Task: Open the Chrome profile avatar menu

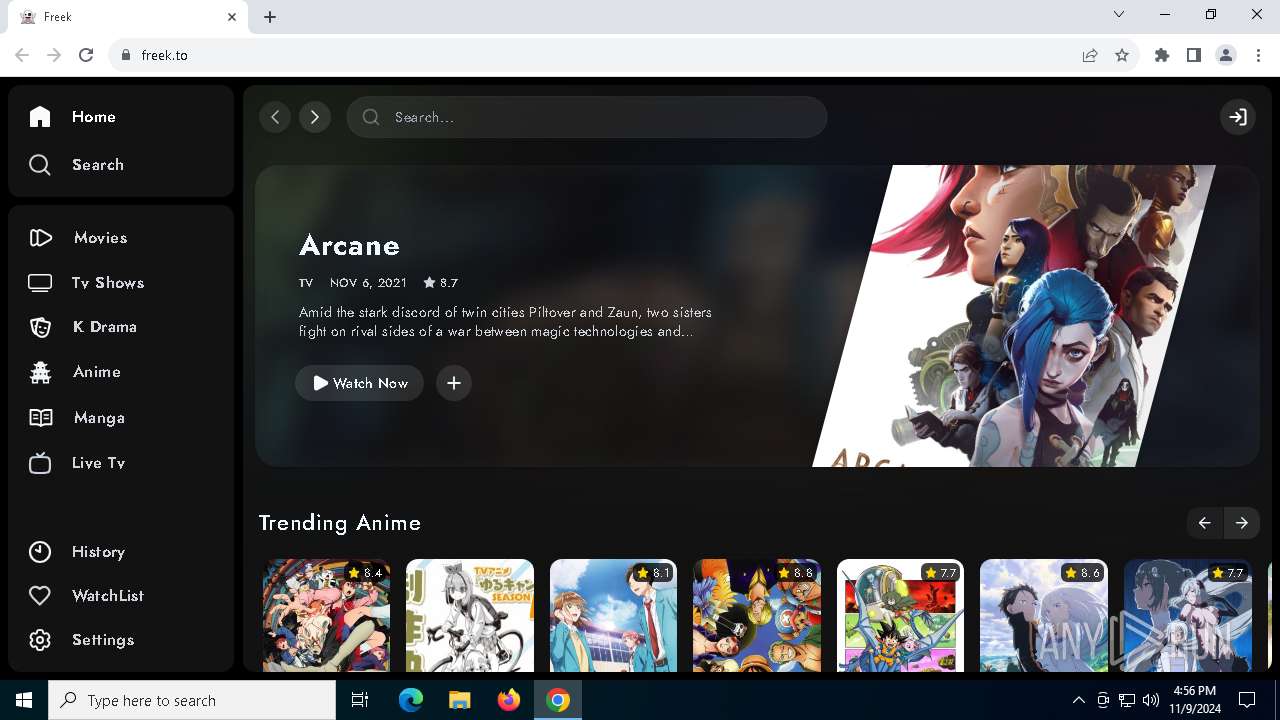Action: point(1226,55)
